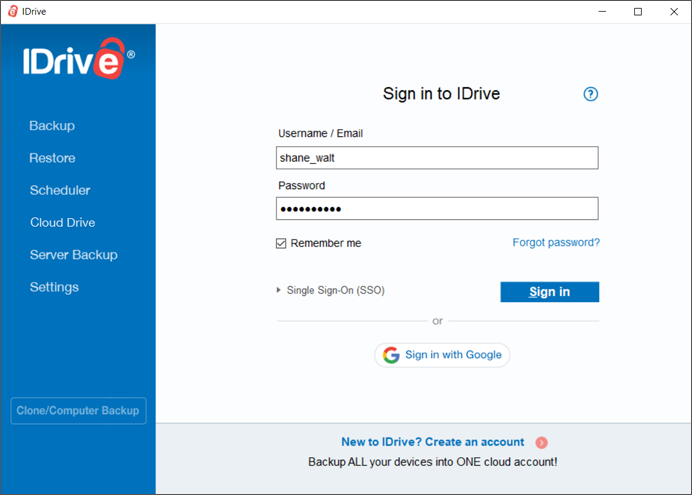Click the 'Sign in to IDrive' heading
This screenshot has height=495, width=692.
(441, 94)
